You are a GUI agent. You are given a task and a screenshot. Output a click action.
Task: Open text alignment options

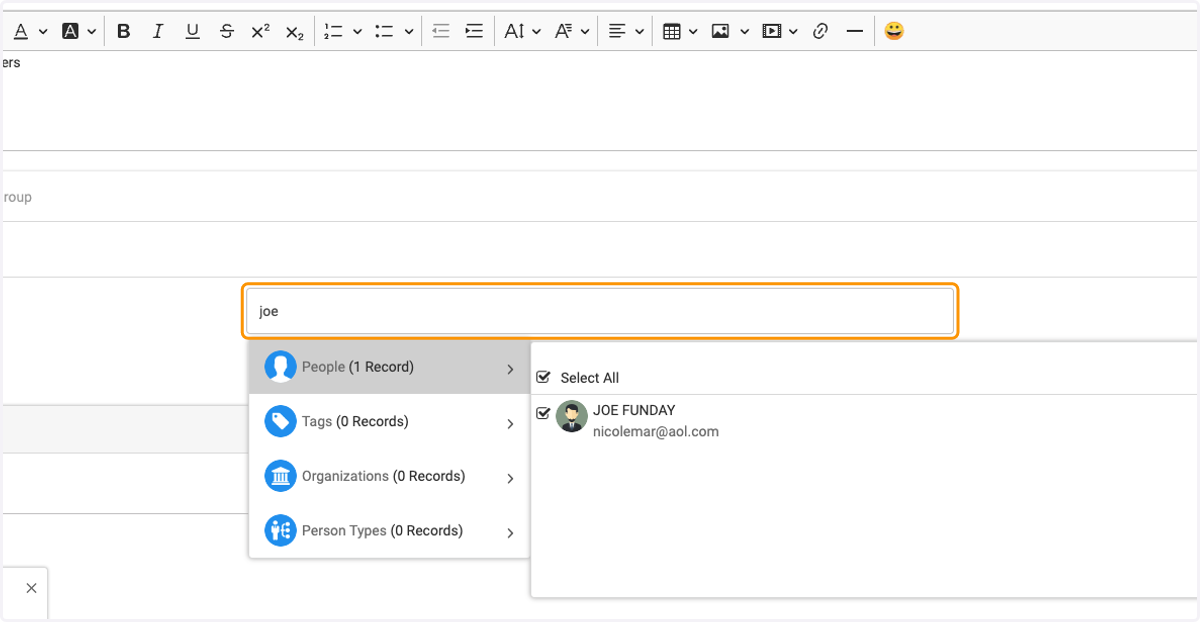617,31
